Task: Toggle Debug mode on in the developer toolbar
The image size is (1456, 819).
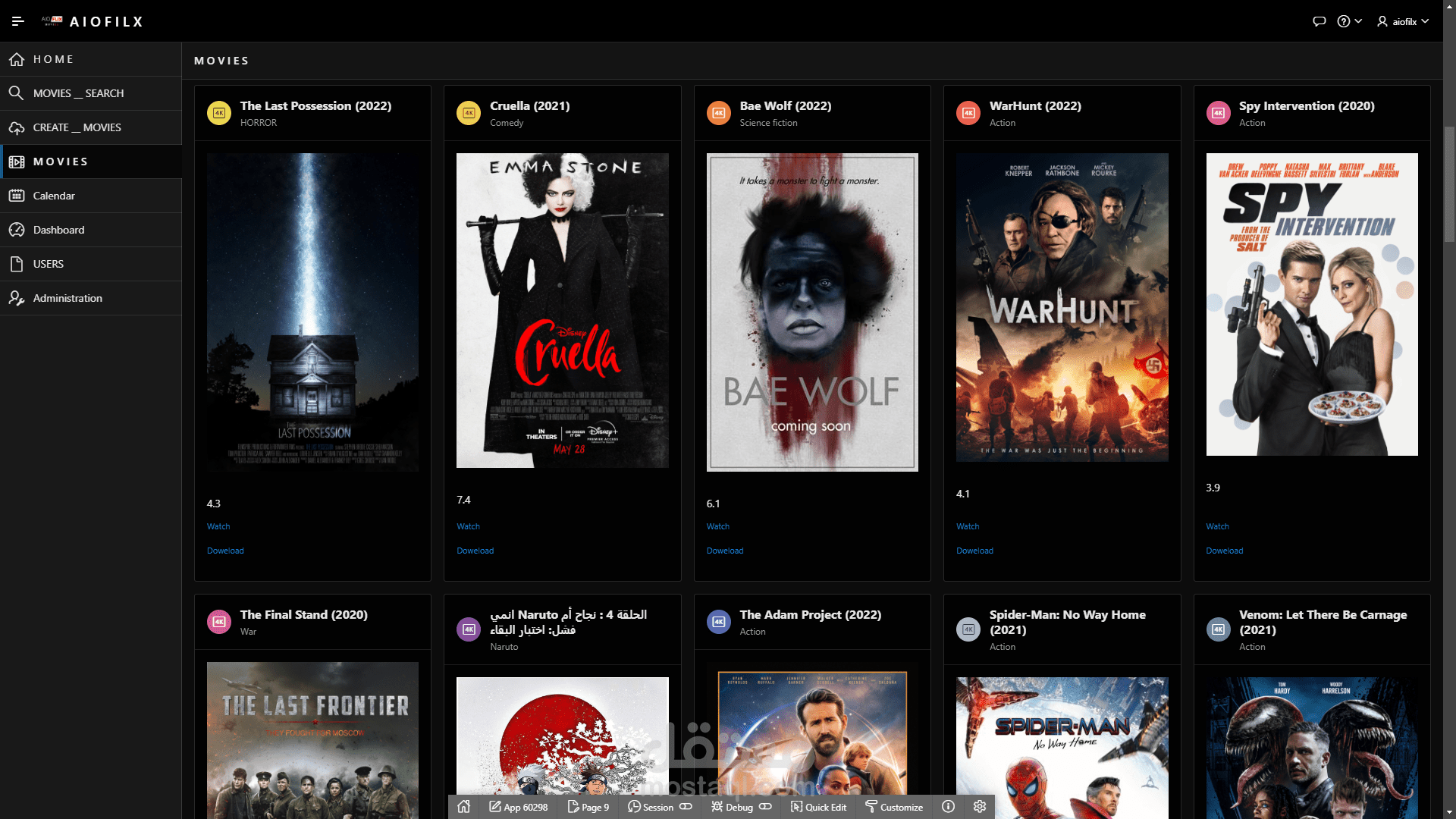Action: pyautogui.click(x=766, y=807)
